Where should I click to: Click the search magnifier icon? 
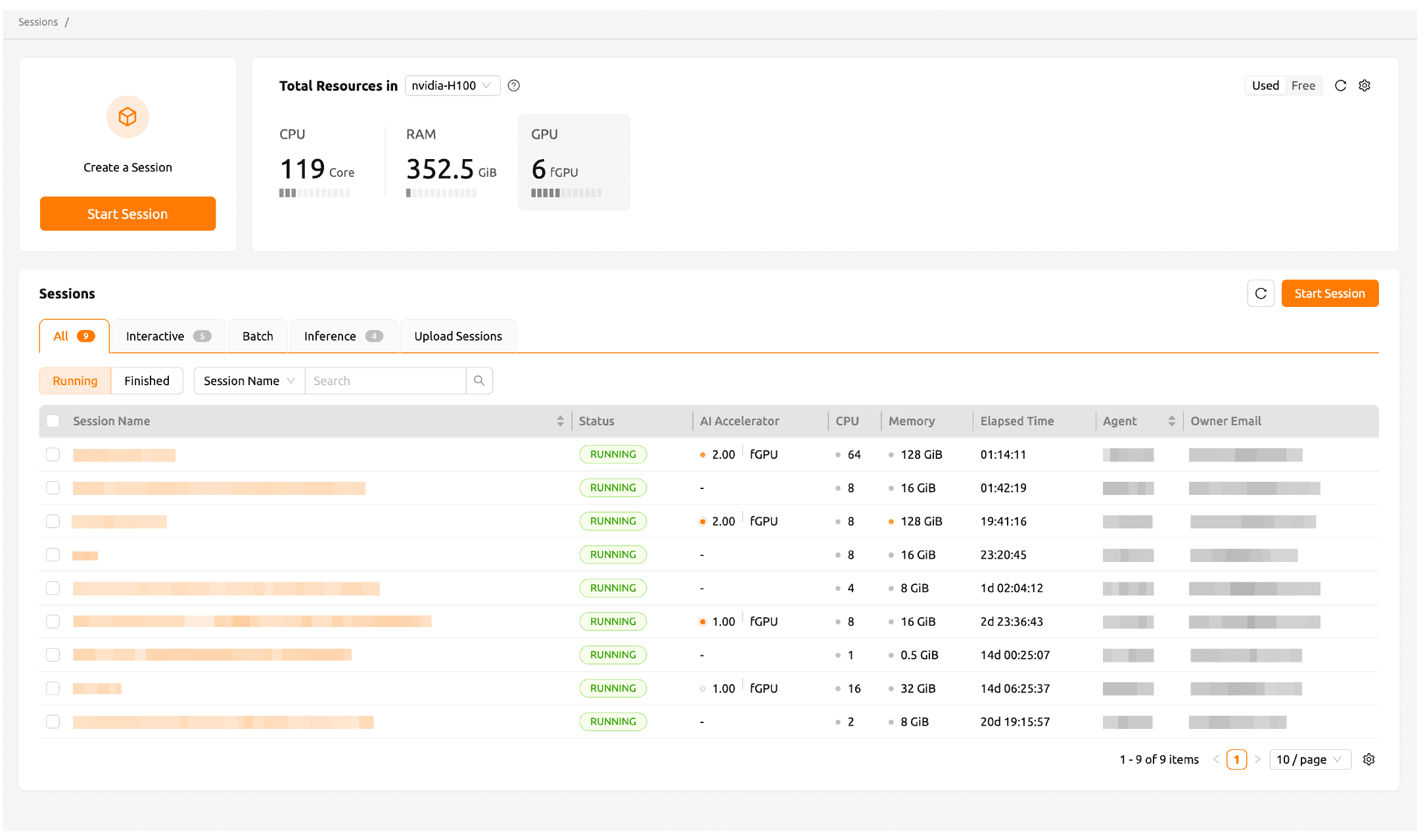coord(479,381)
